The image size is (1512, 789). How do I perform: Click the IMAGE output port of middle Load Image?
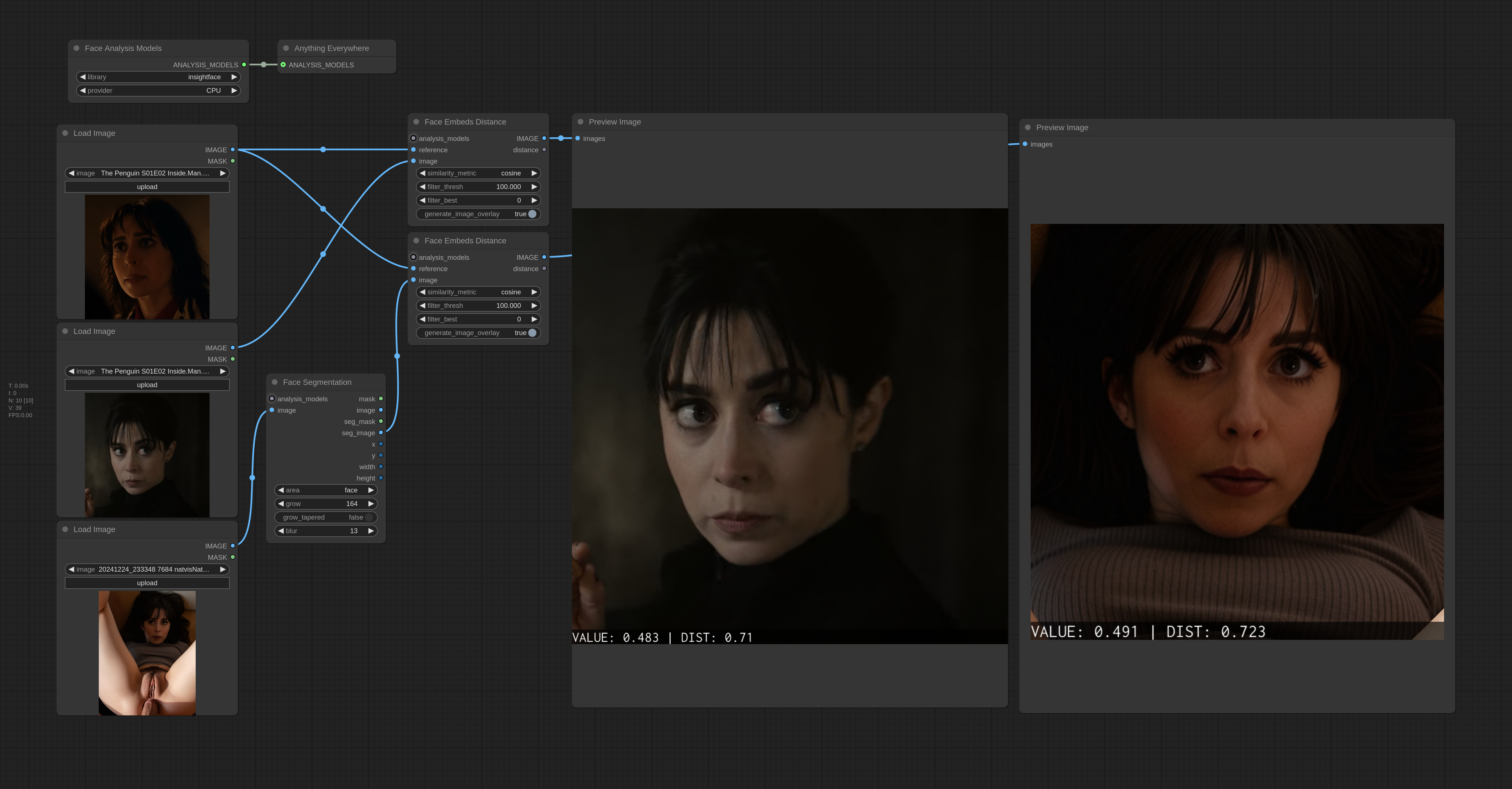tap(233, 348)
